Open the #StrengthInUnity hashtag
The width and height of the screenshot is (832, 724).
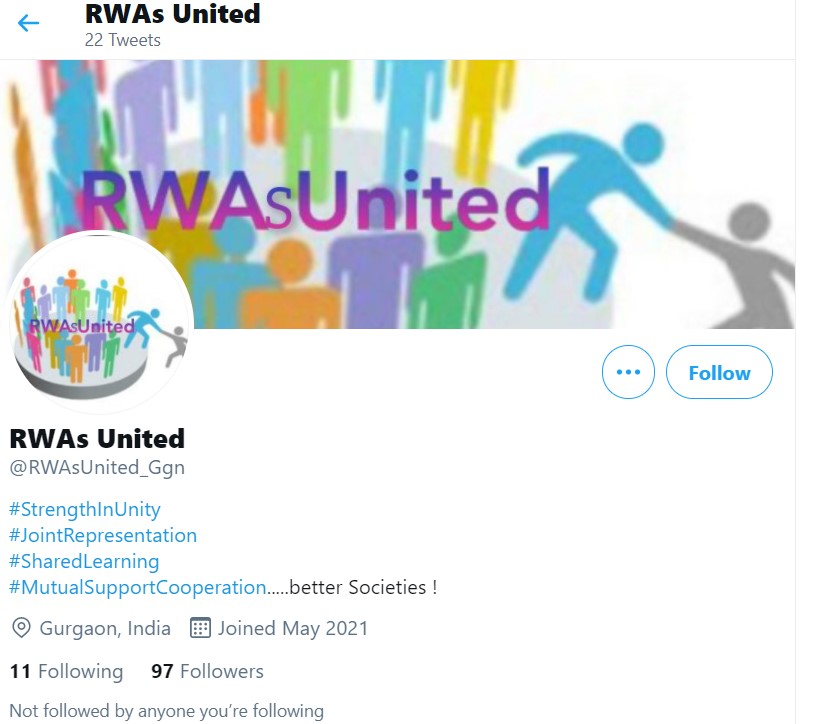[85, 509]
